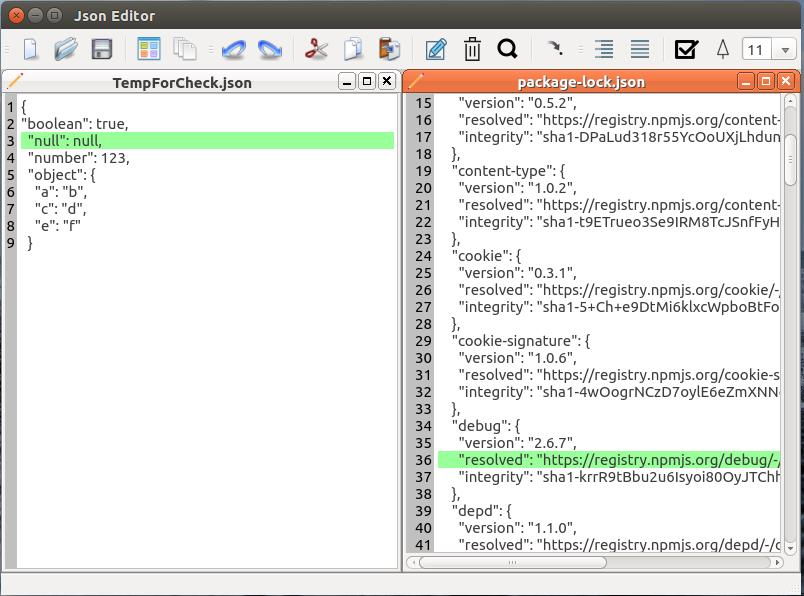Click horizontal scrollbar right arrow
This screenshot has width=804, height=596.
tap(777, 563)
